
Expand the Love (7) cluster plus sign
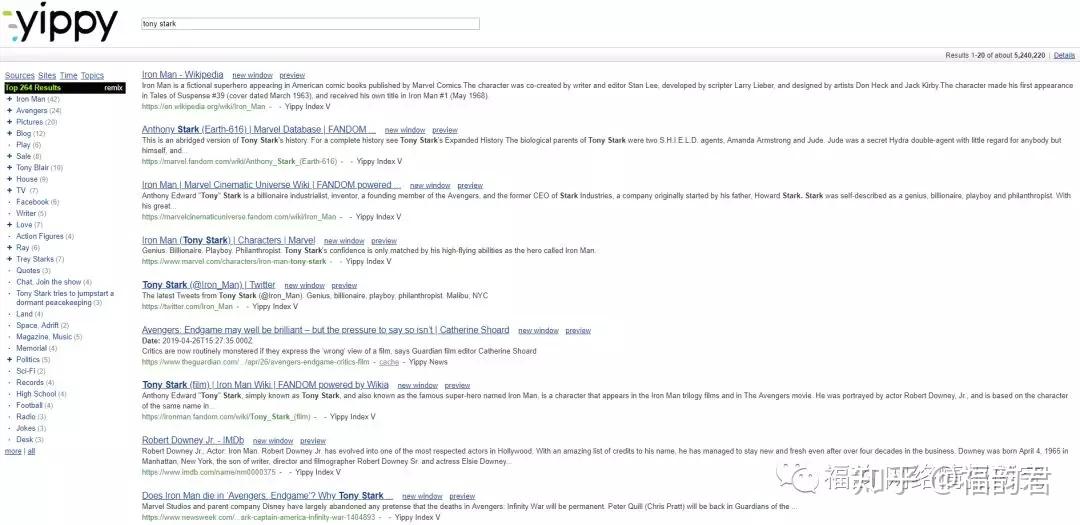(x=9, y=225)
